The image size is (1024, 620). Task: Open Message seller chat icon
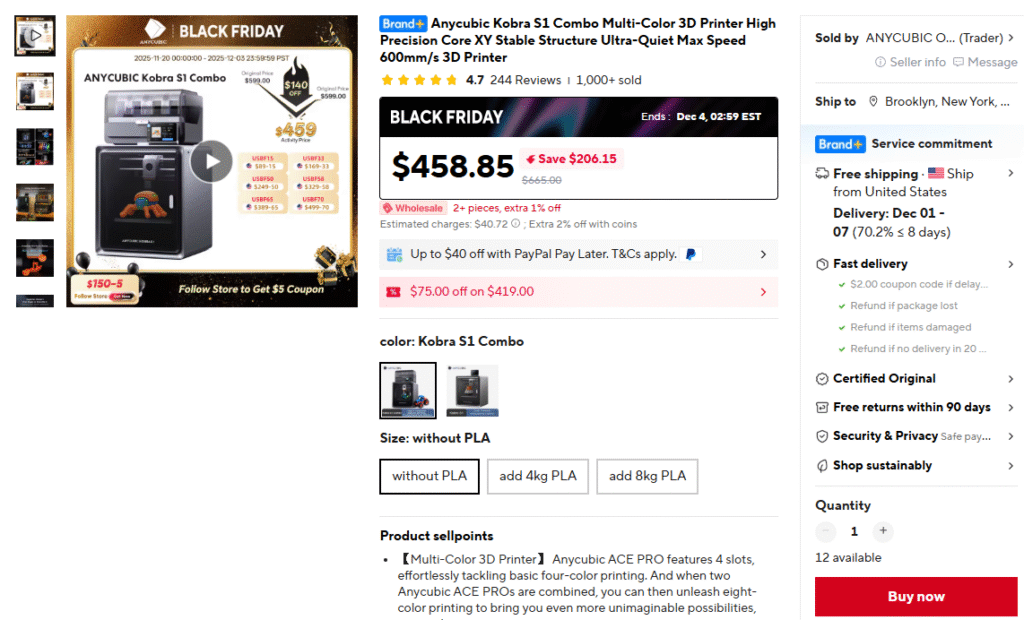(958, 62)
